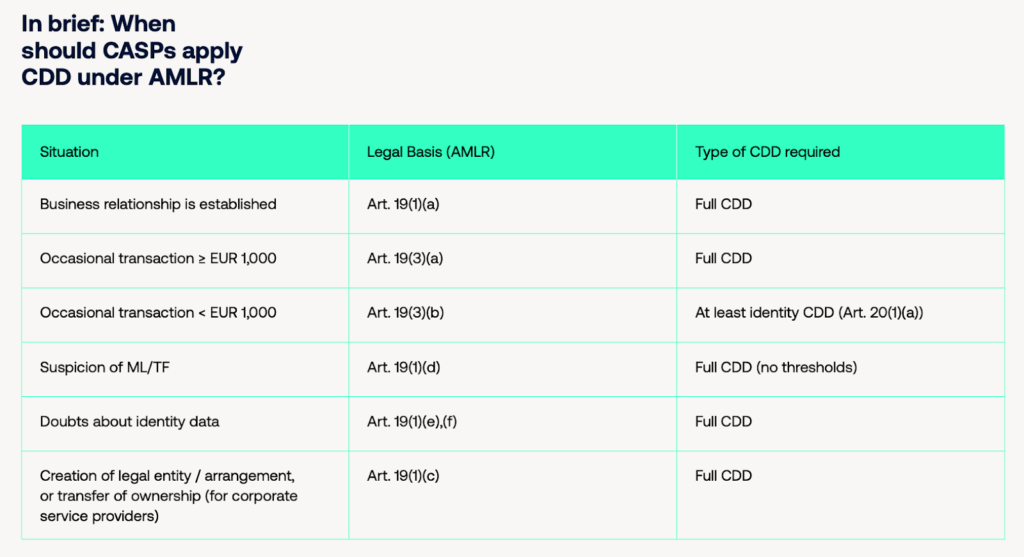Select the "Art. 19(3)(b)" cell

click(x=405, y=313)
